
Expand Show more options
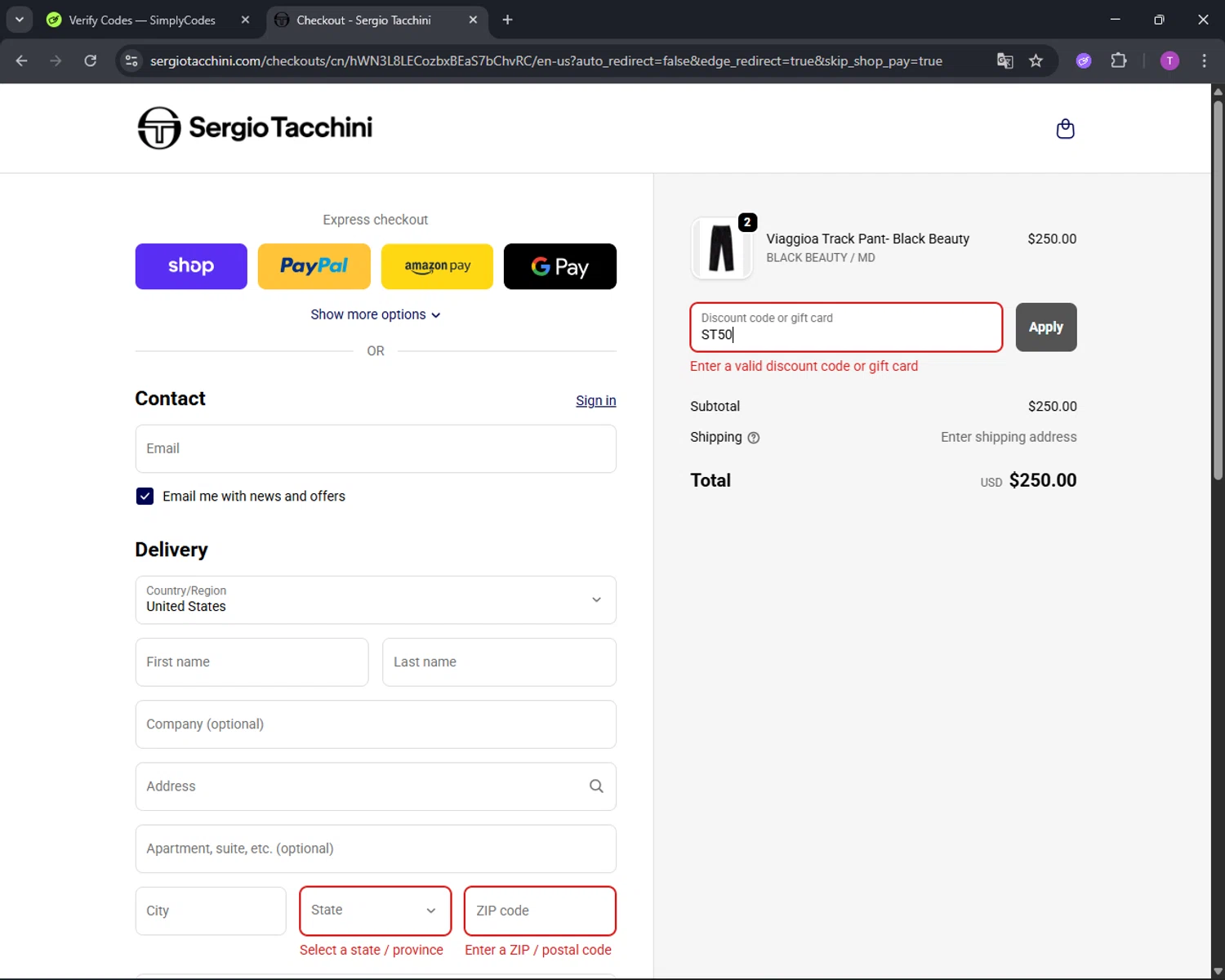pyautogui.click(x=376, y=314)
